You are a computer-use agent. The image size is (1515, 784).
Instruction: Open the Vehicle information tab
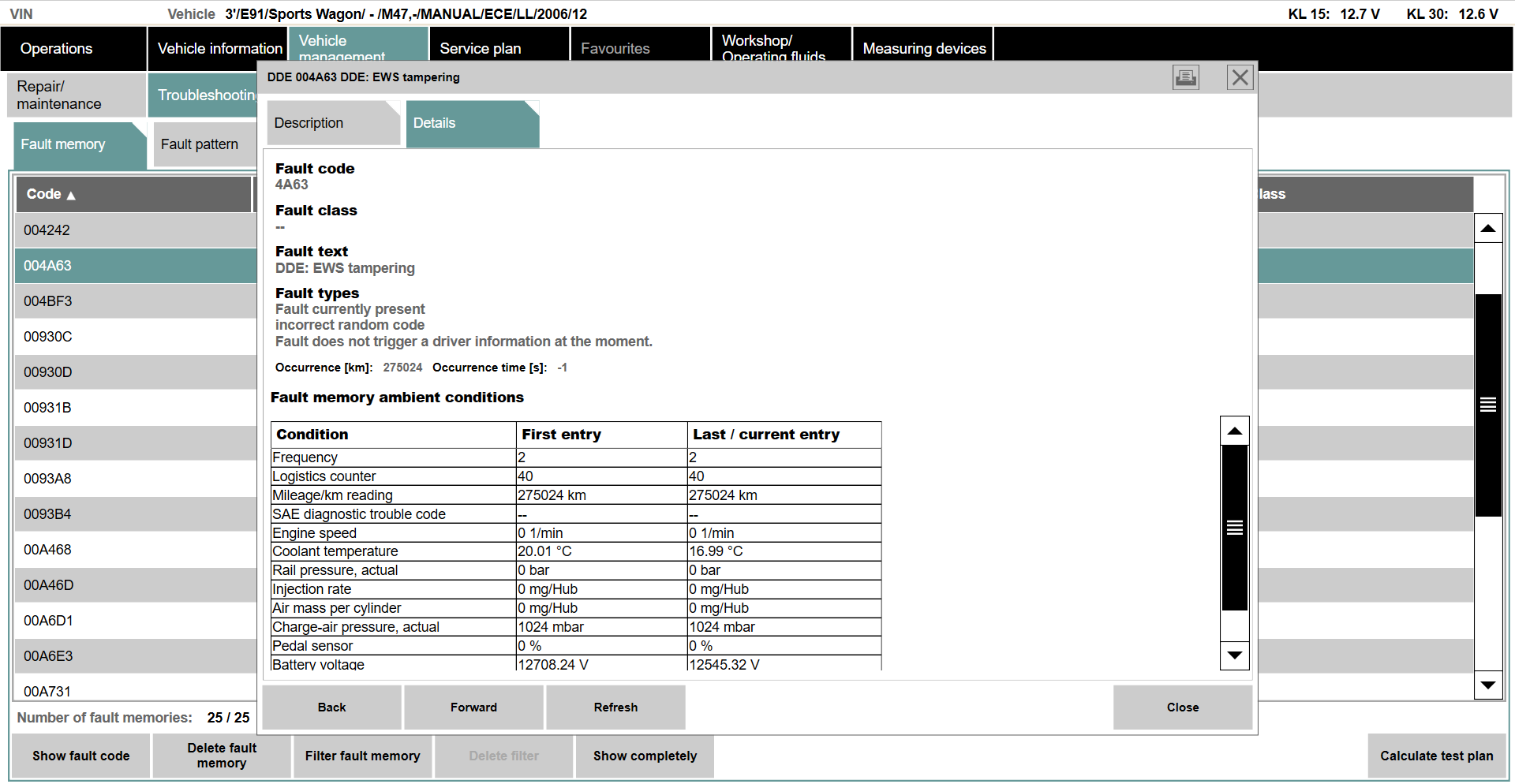(x=219, y=49)
